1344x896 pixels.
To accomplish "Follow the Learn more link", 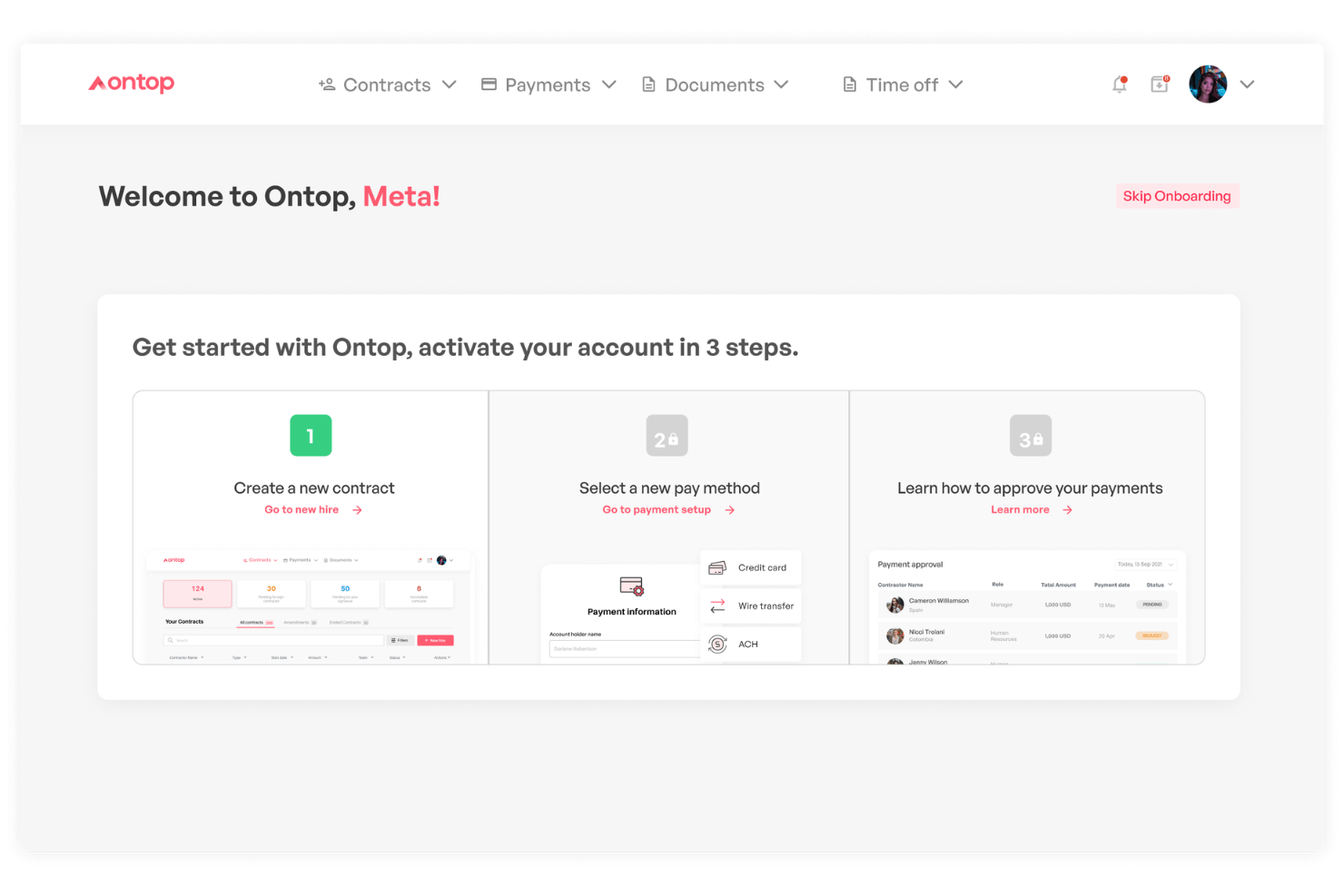I will click(1020, 510).
